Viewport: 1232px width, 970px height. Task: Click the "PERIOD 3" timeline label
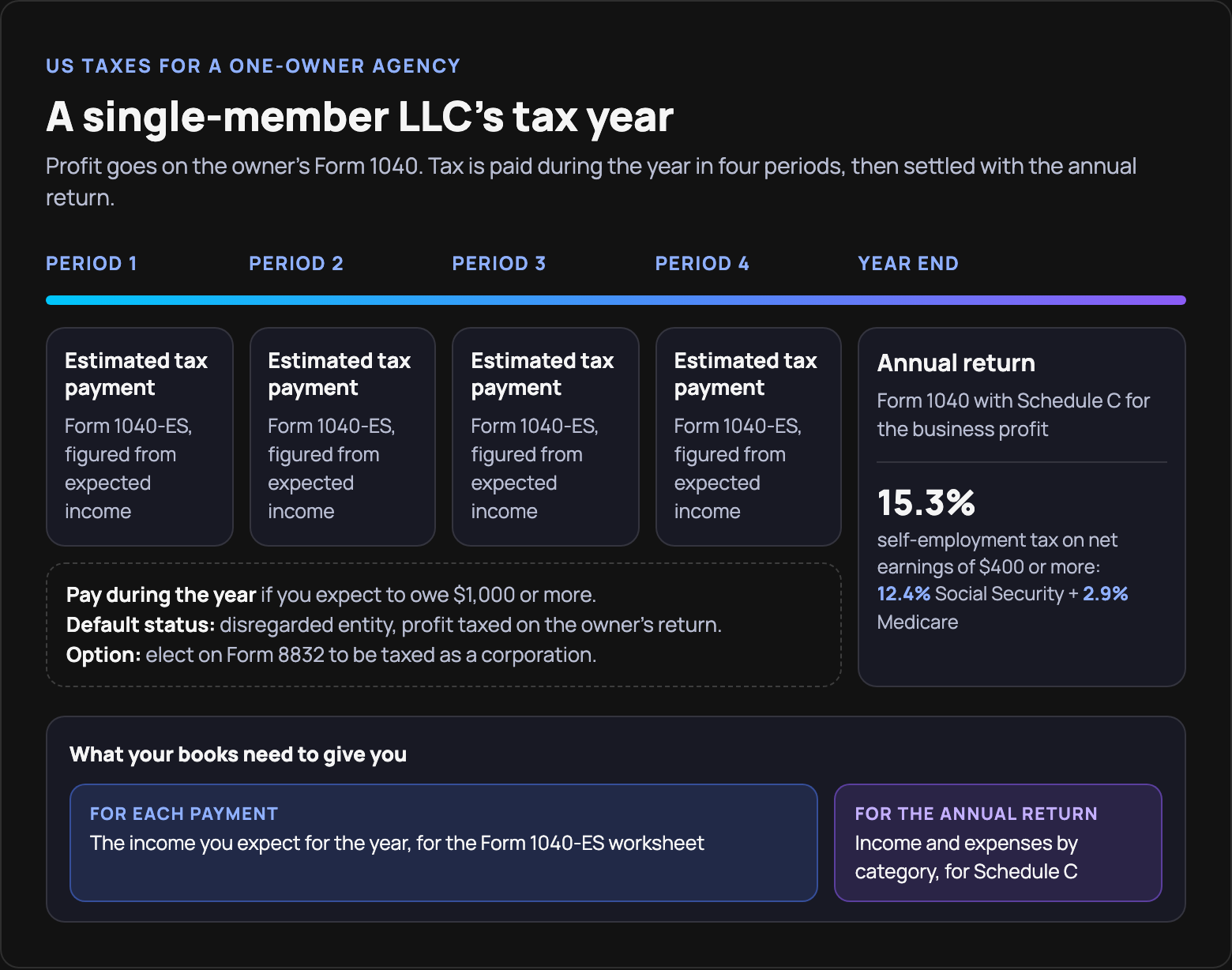coord(499,263)
